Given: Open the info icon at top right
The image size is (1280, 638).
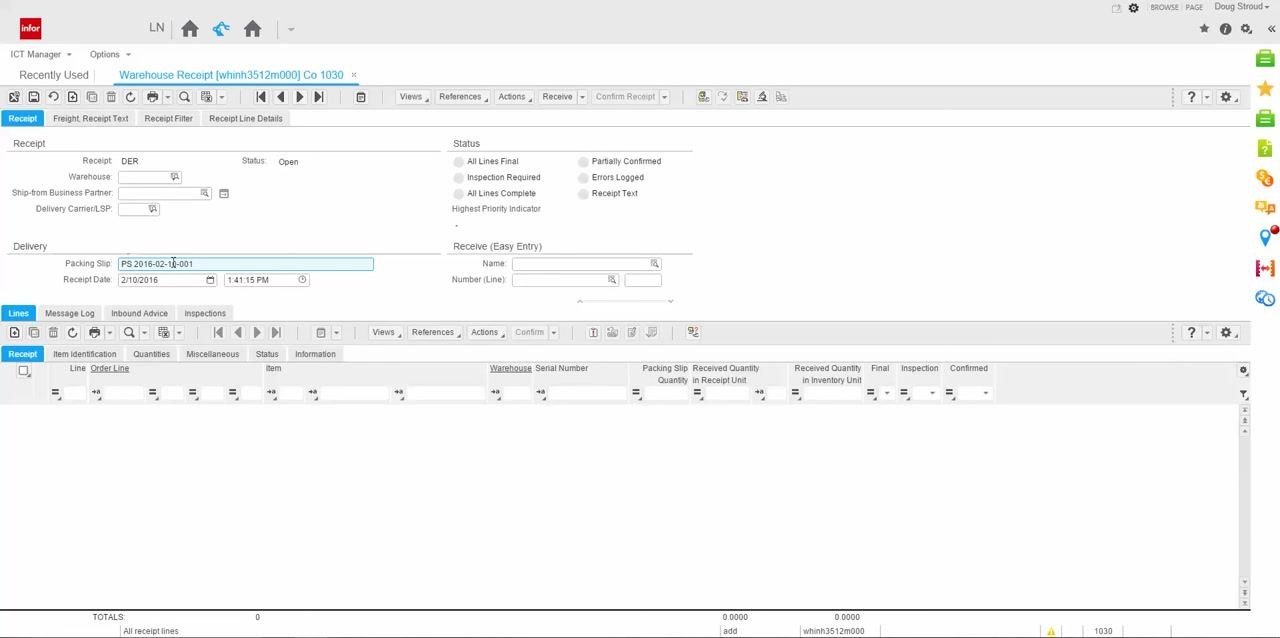Looking at the screenshot, I should point(1225,29).
